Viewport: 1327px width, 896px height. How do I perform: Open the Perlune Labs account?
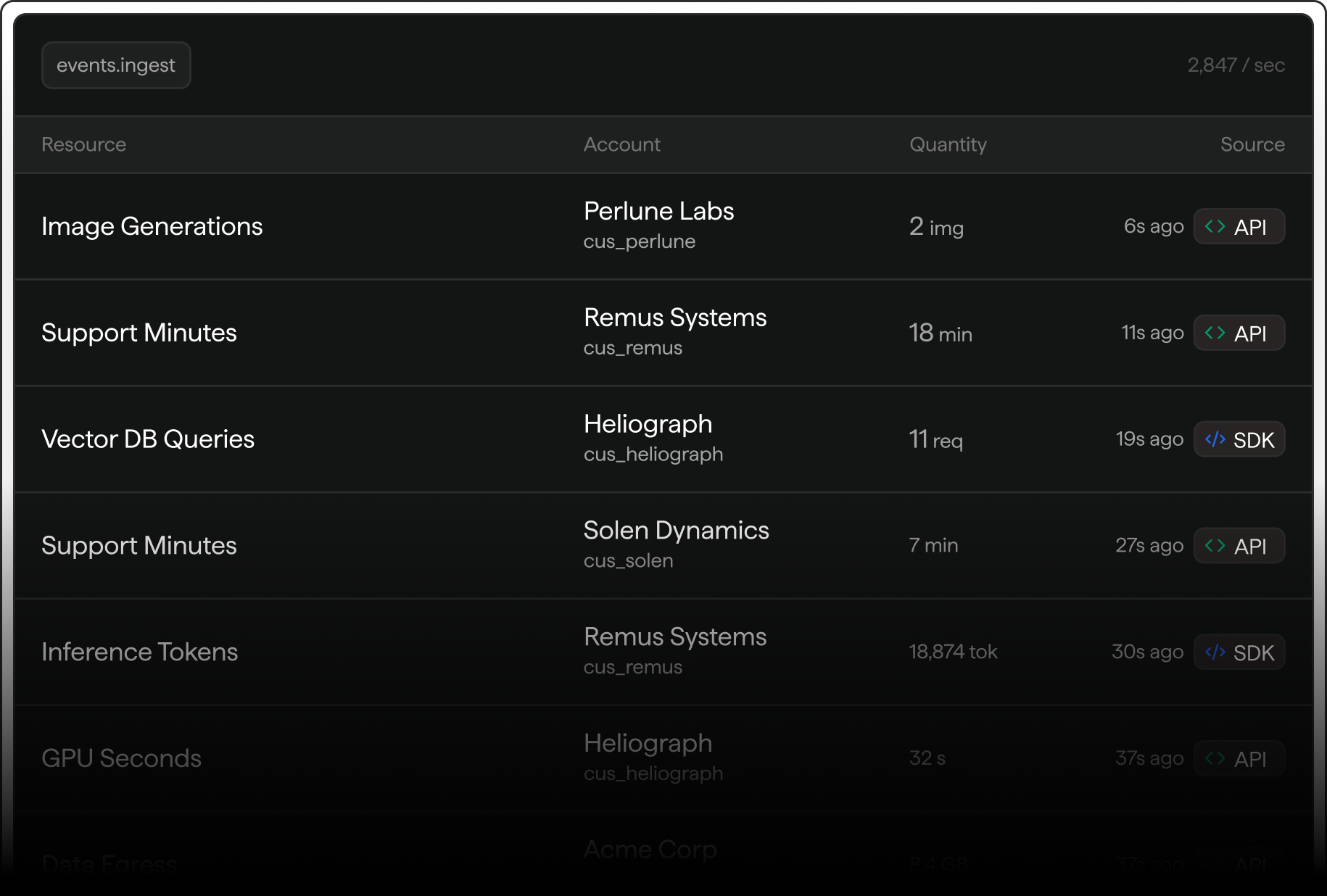658,211
